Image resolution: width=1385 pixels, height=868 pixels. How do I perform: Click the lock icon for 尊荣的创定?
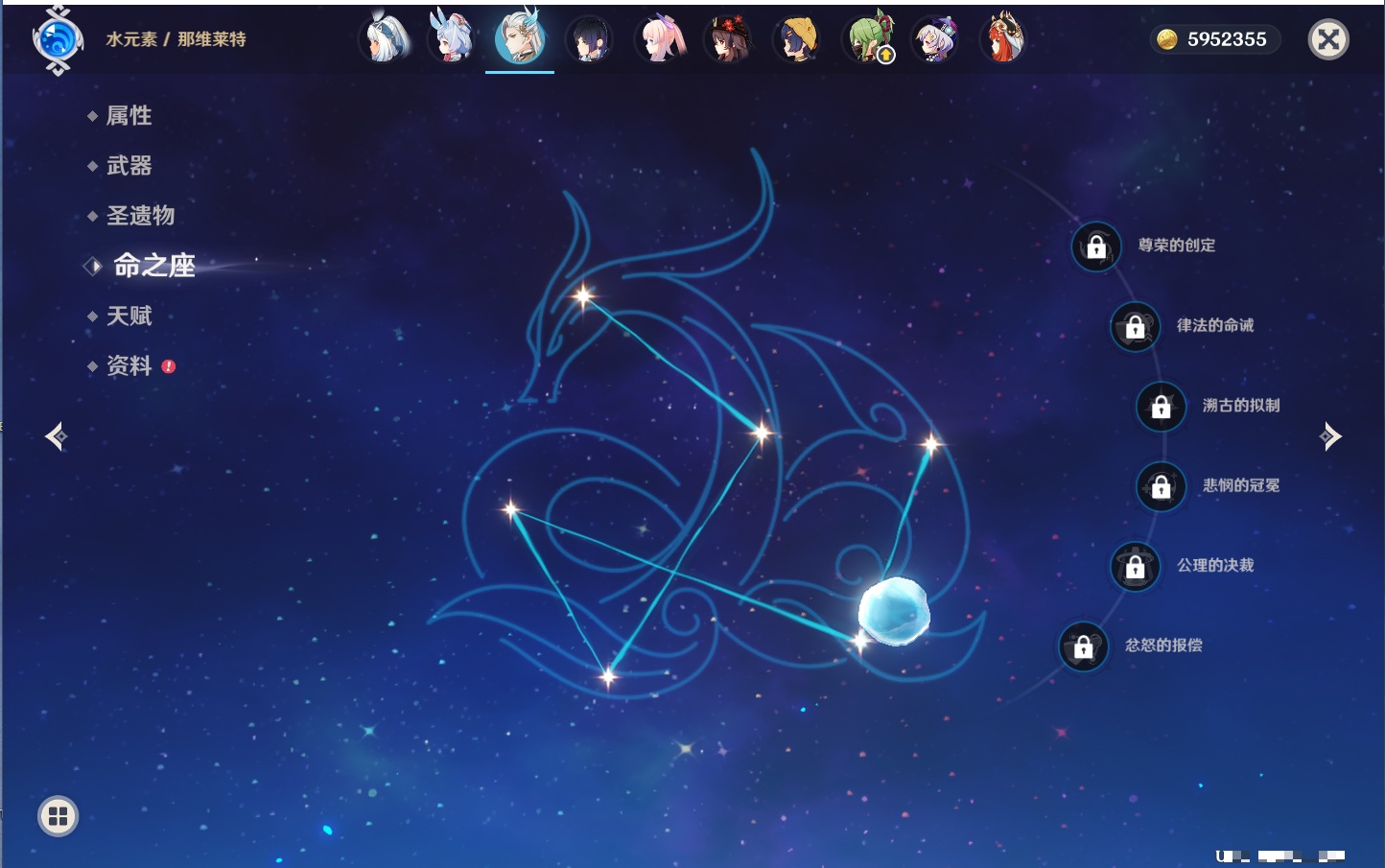tap(1096, 247)
